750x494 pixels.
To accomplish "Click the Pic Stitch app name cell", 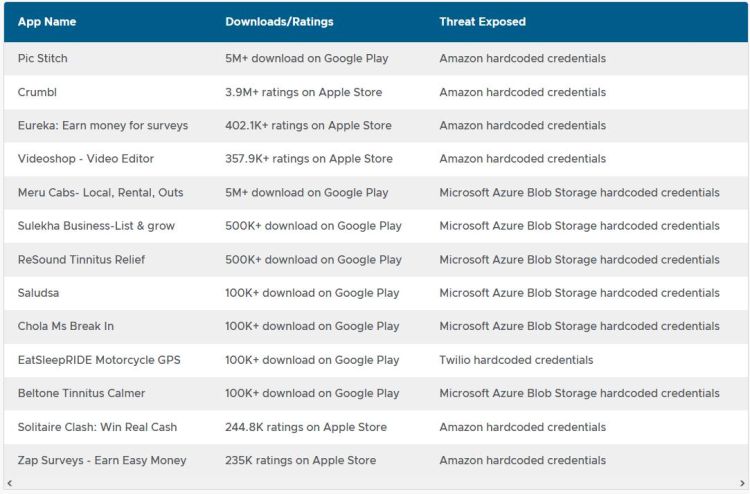I will (x=43, y=58).
